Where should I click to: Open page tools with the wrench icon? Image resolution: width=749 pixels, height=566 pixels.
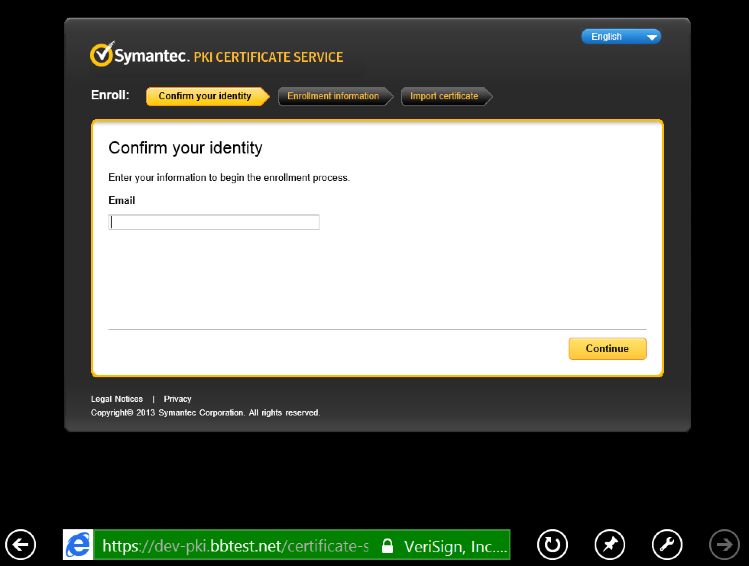667,545
